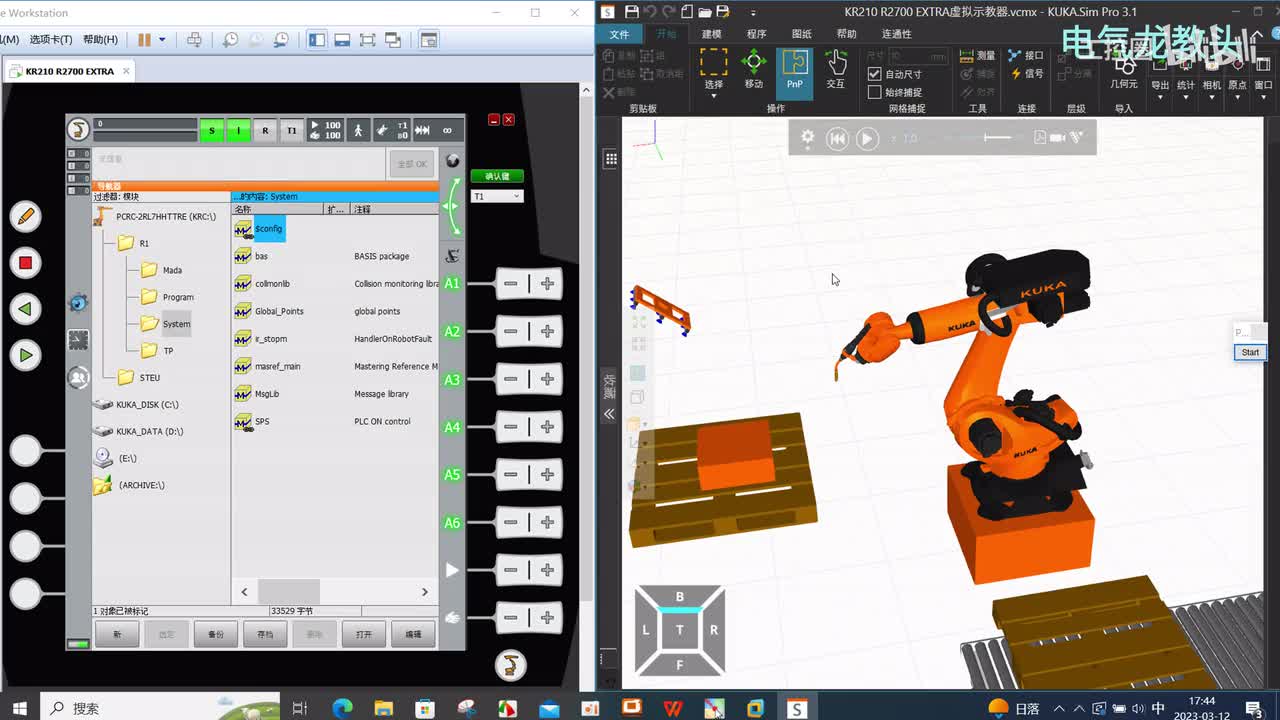Open Microsoft Edge from the taskbar
Viewport: 1280px width, 720px height.
pyautogui.click(x=342, y=708)
